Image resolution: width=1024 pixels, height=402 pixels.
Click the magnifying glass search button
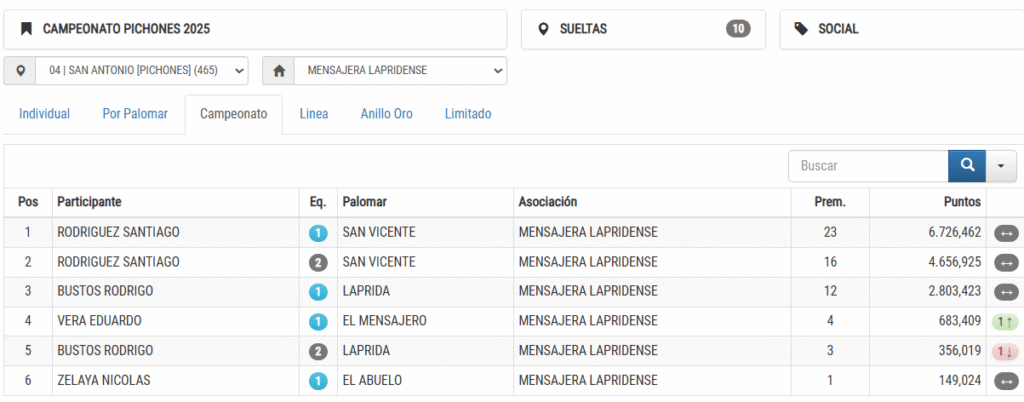(x=967, y=166)
